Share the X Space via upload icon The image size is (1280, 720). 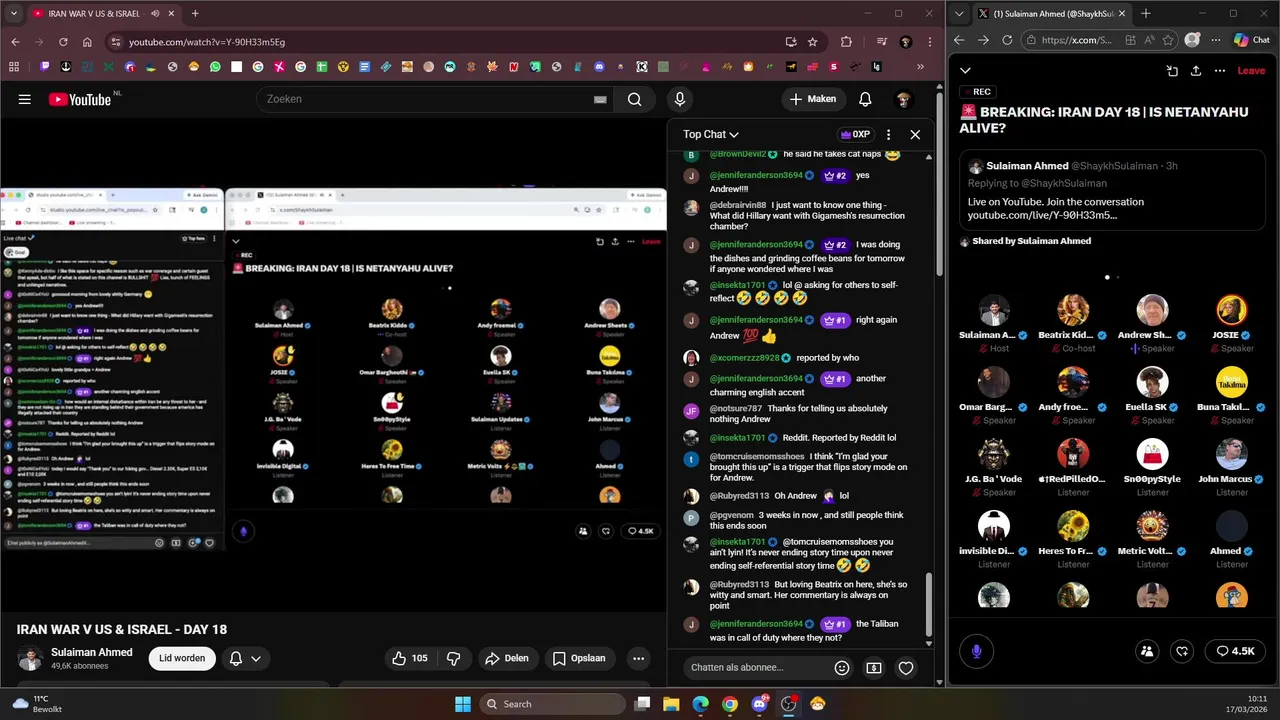1196,71
